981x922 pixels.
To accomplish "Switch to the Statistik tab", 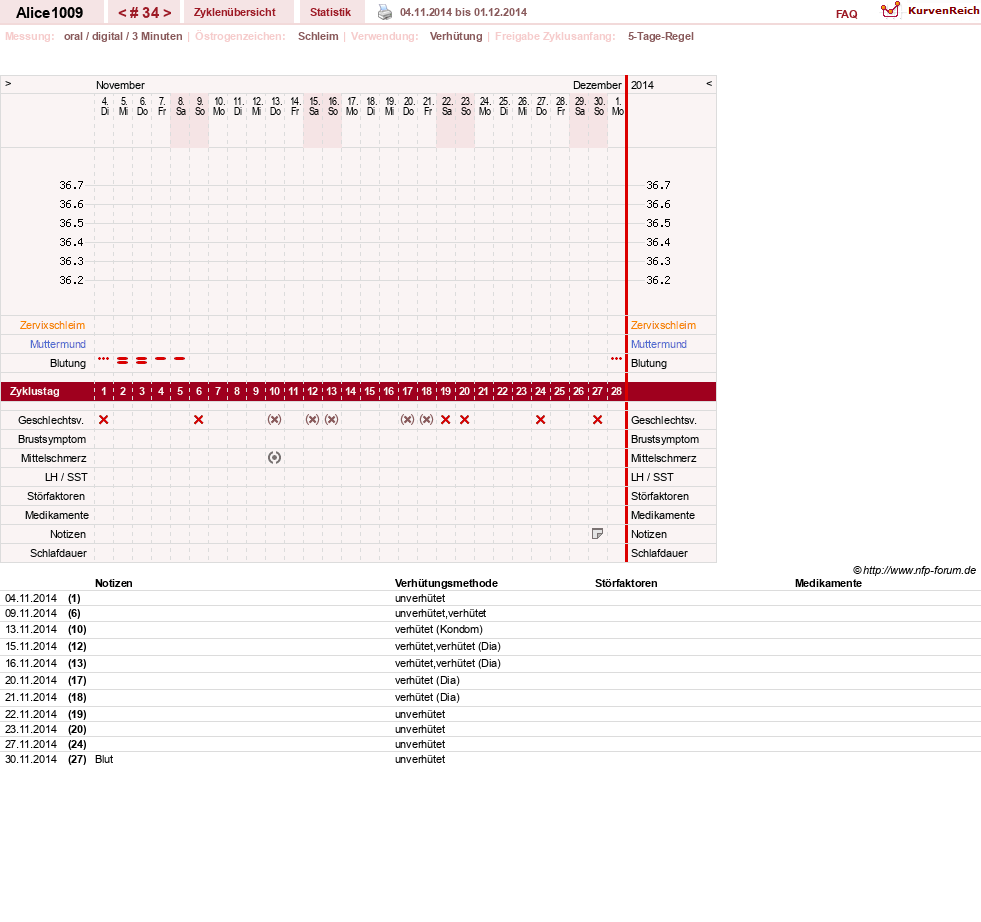I will pos(330,12).
